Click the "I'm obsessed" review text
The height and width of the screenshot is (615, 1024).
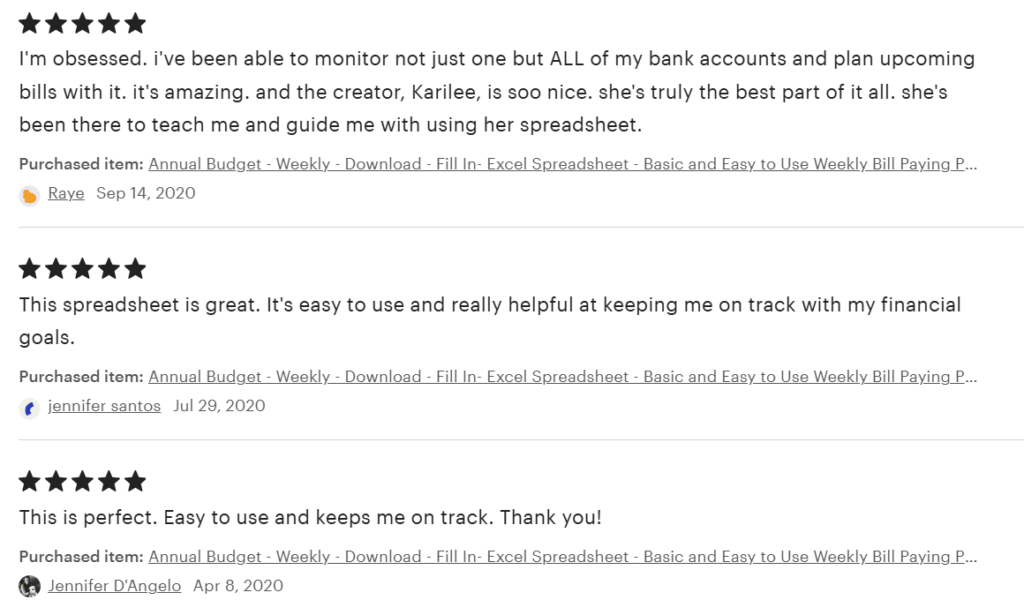click(x=497, y=91)
